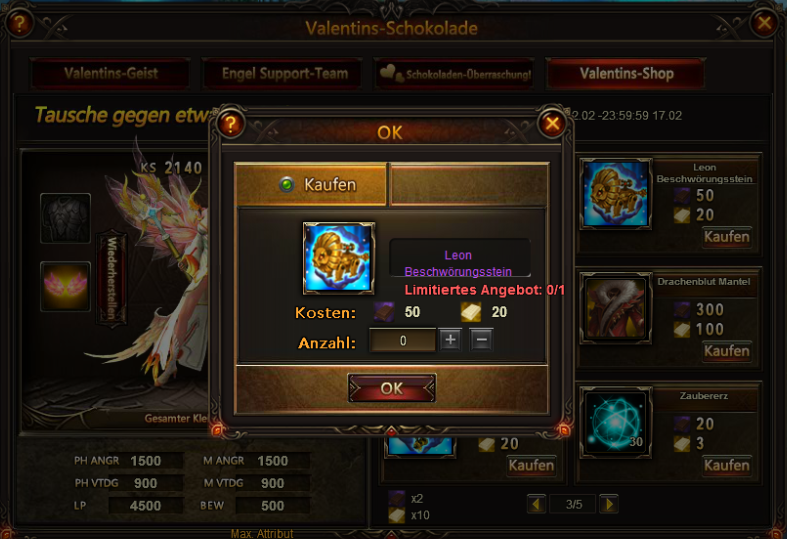Screen dimensions: 787x539
Task: Go to previous shop page arrow
Action: [x=537, y=504]
